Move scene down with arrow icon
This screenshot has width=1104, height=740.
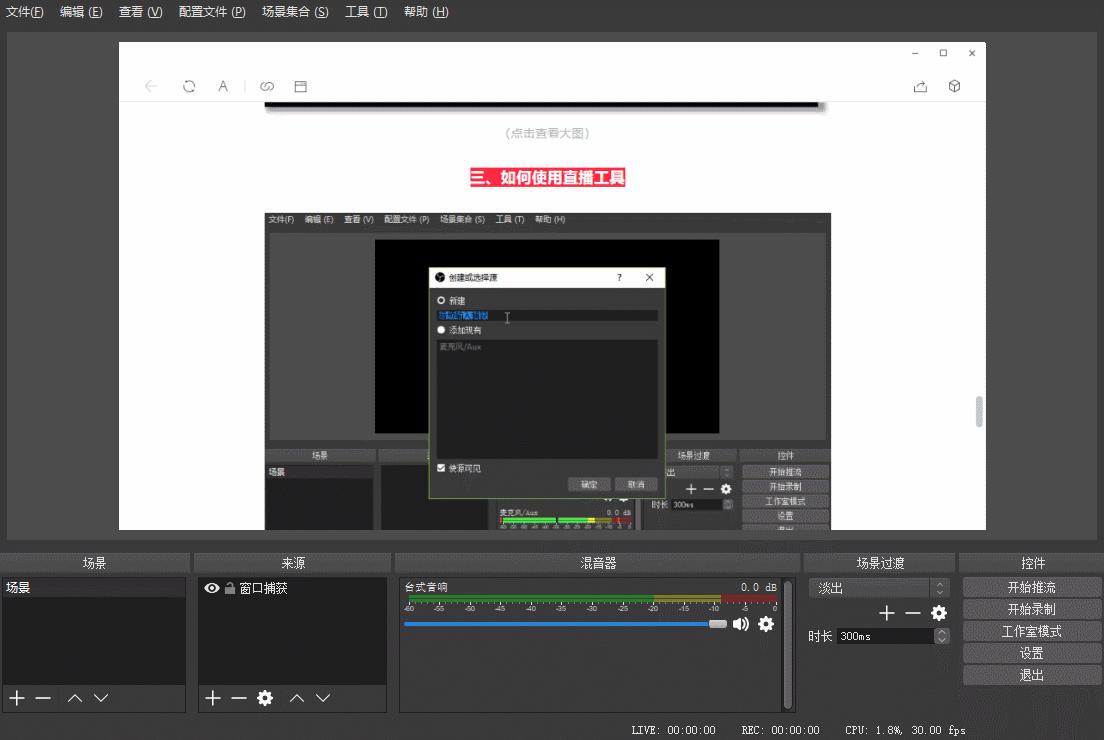101,698
